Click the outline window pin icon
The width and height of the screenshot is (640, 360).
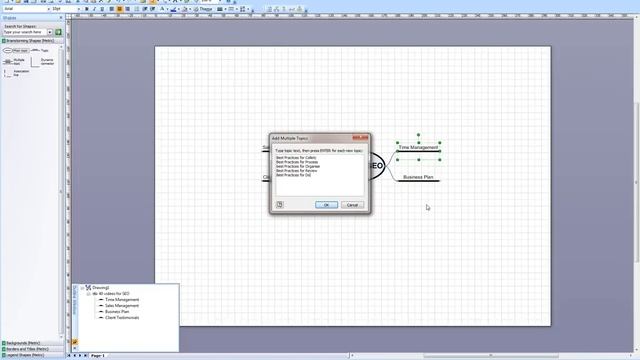point(75,342)
